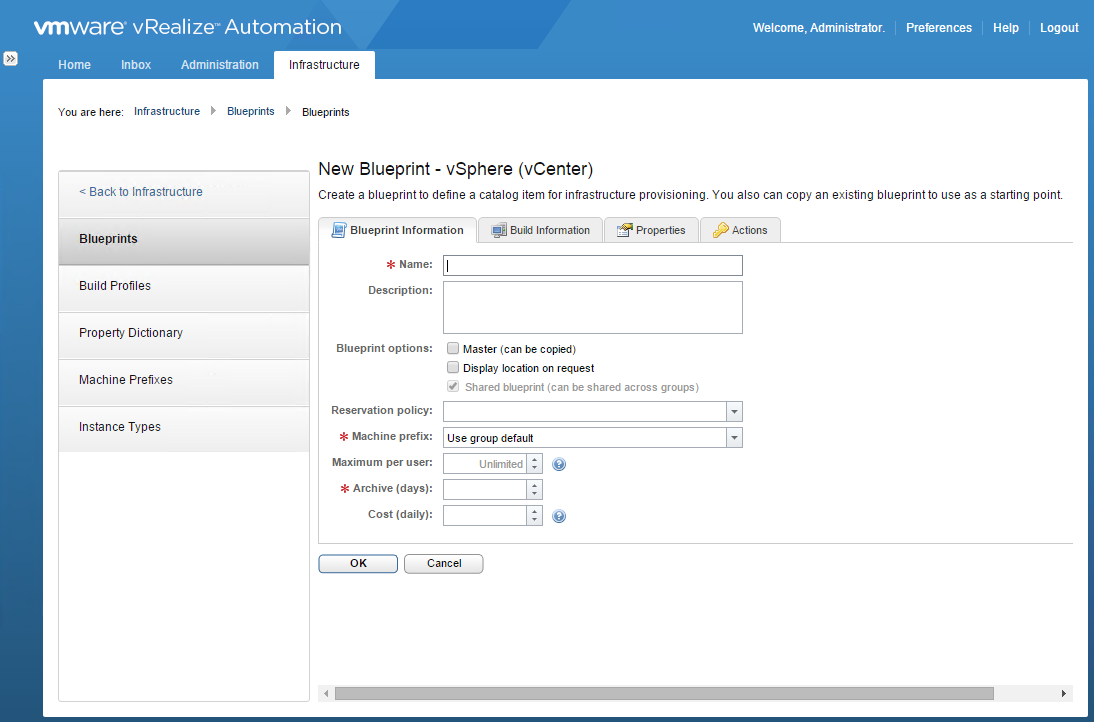Switch to the Actions tab
The width and height of the screenshot is (1094, 722).
740,230
